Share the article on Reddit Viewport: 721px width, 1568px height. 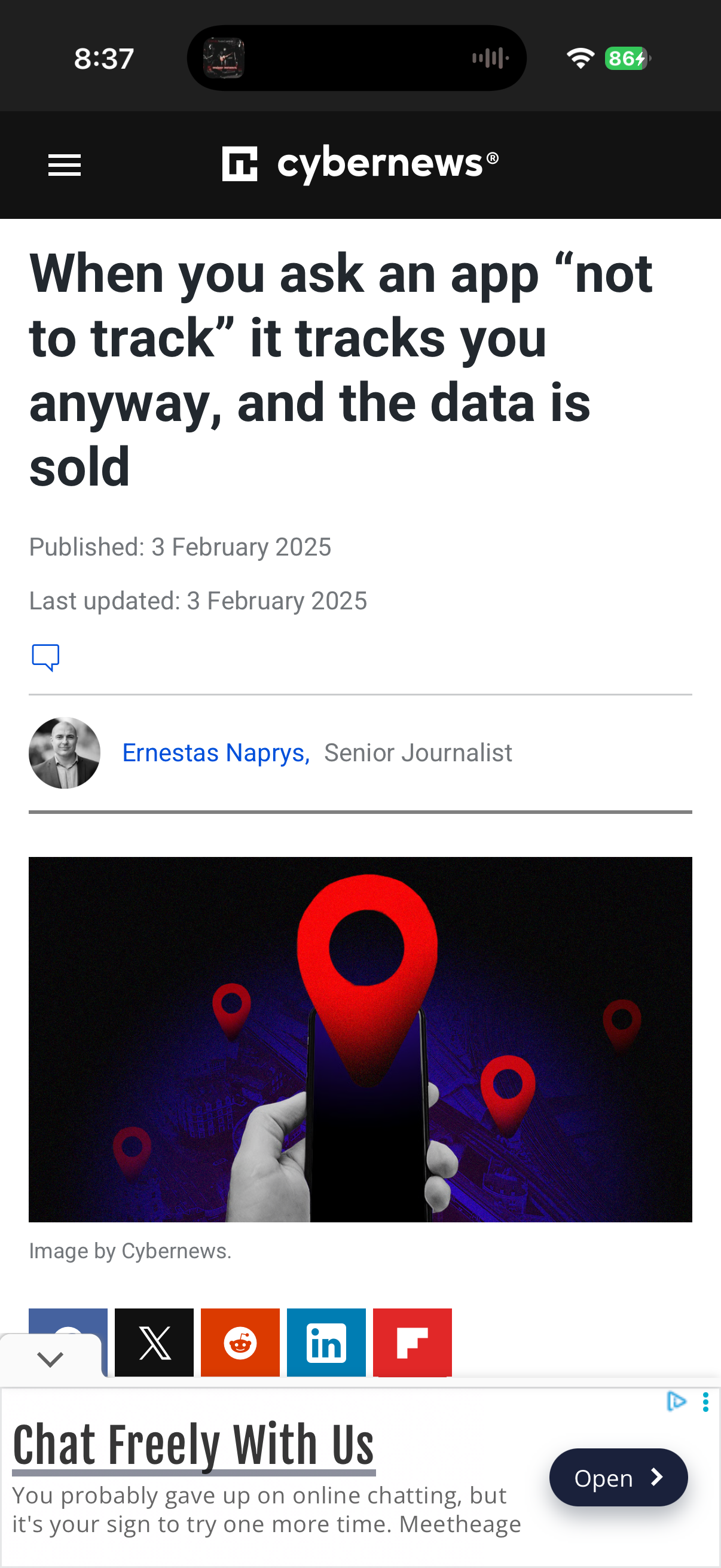pos(240,1342)
